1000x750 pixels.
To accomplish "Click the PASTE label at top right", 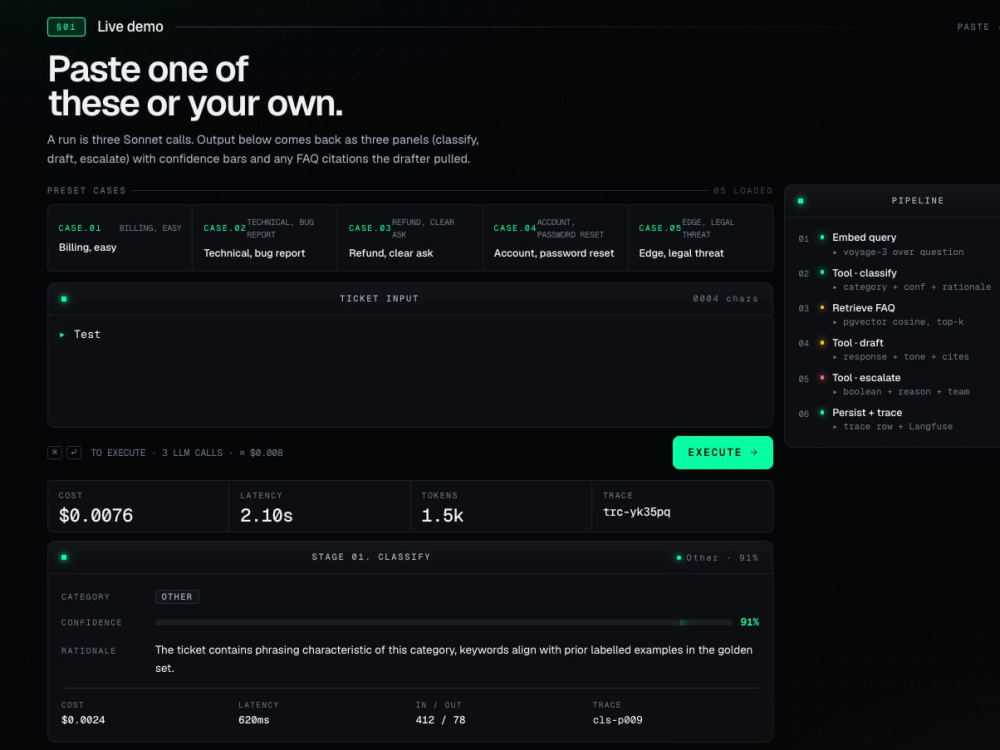I will tap(973, 27).
